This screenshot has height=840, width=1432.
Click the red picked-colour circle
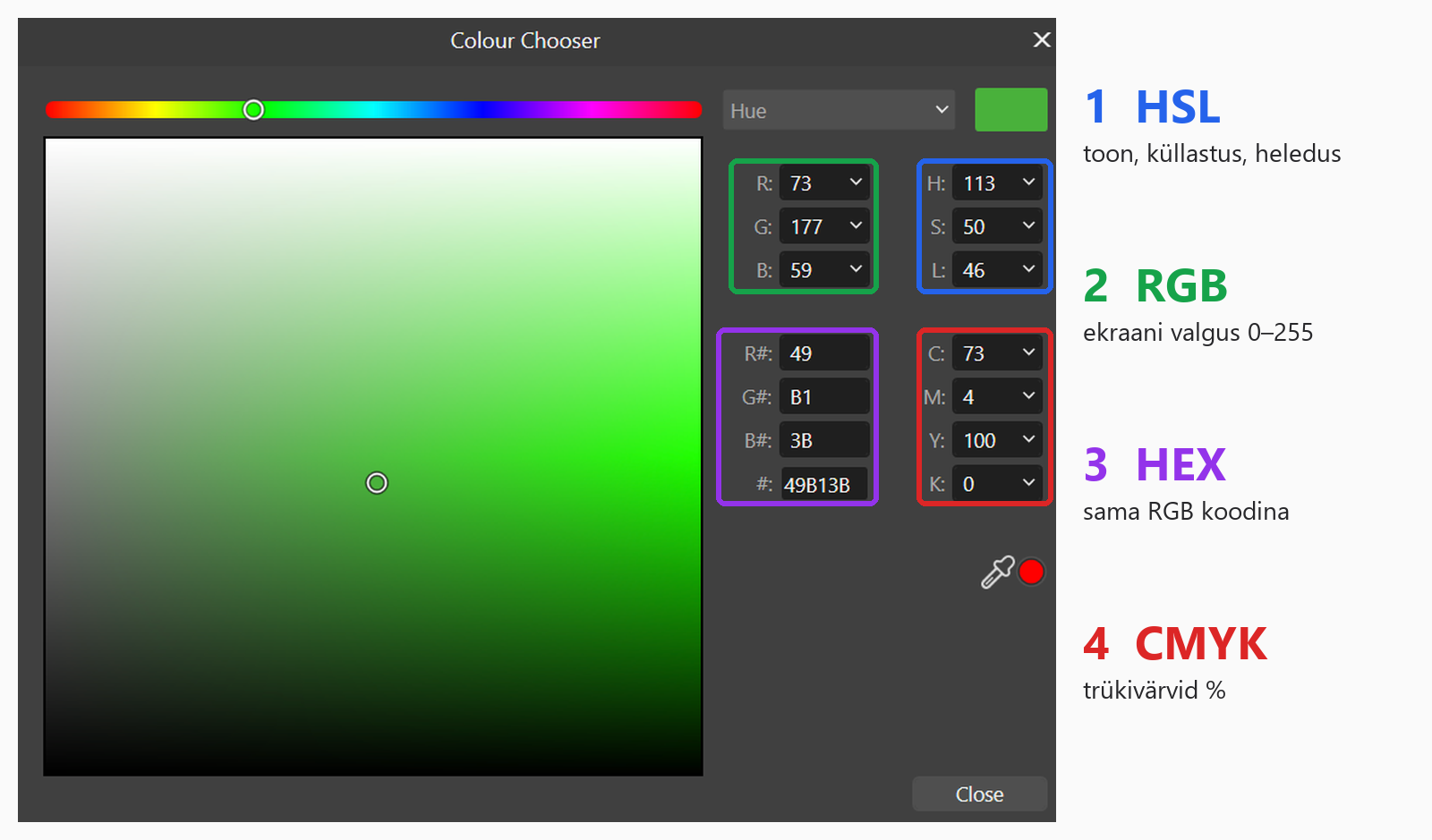coord(1031,572)
